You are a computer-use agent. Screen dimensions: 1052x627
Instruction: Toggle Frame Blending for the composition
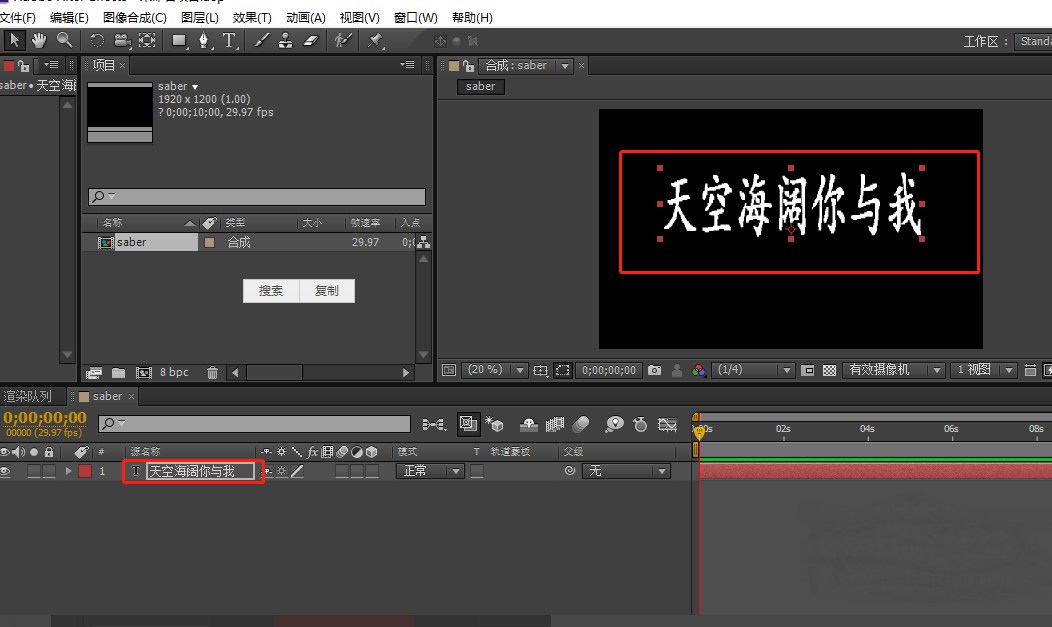(553, 424)
